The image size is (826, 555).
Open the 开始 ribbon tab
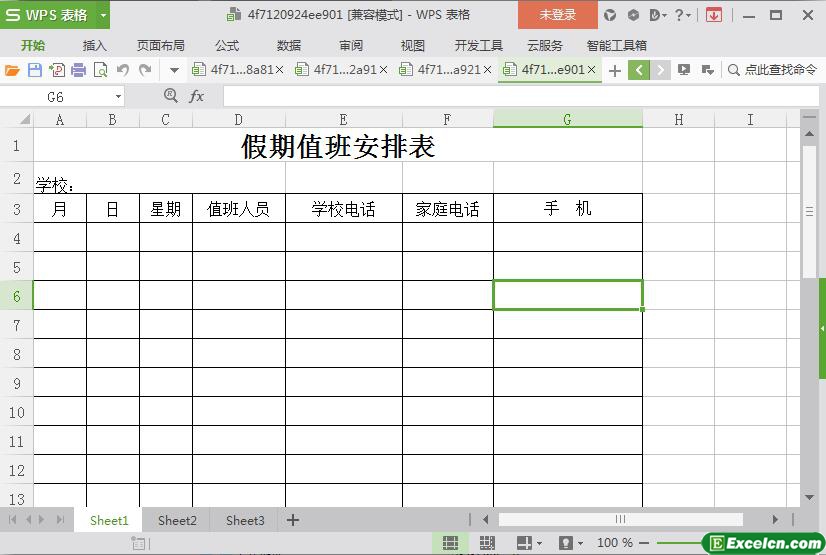(33, 45)
